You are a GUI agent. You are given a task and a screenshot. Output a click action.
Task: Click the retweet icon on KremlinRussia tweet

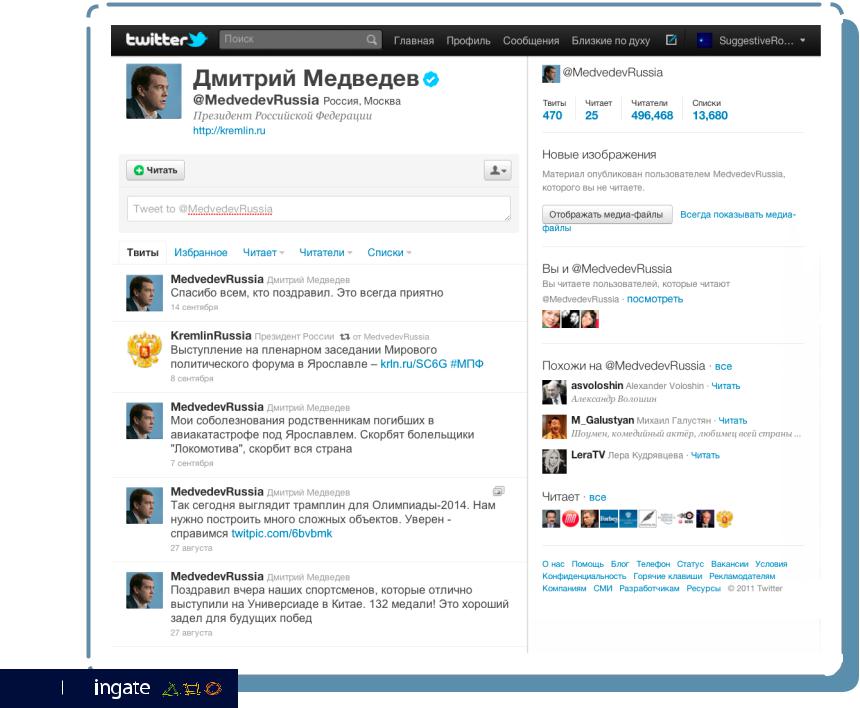pos(344,337)
